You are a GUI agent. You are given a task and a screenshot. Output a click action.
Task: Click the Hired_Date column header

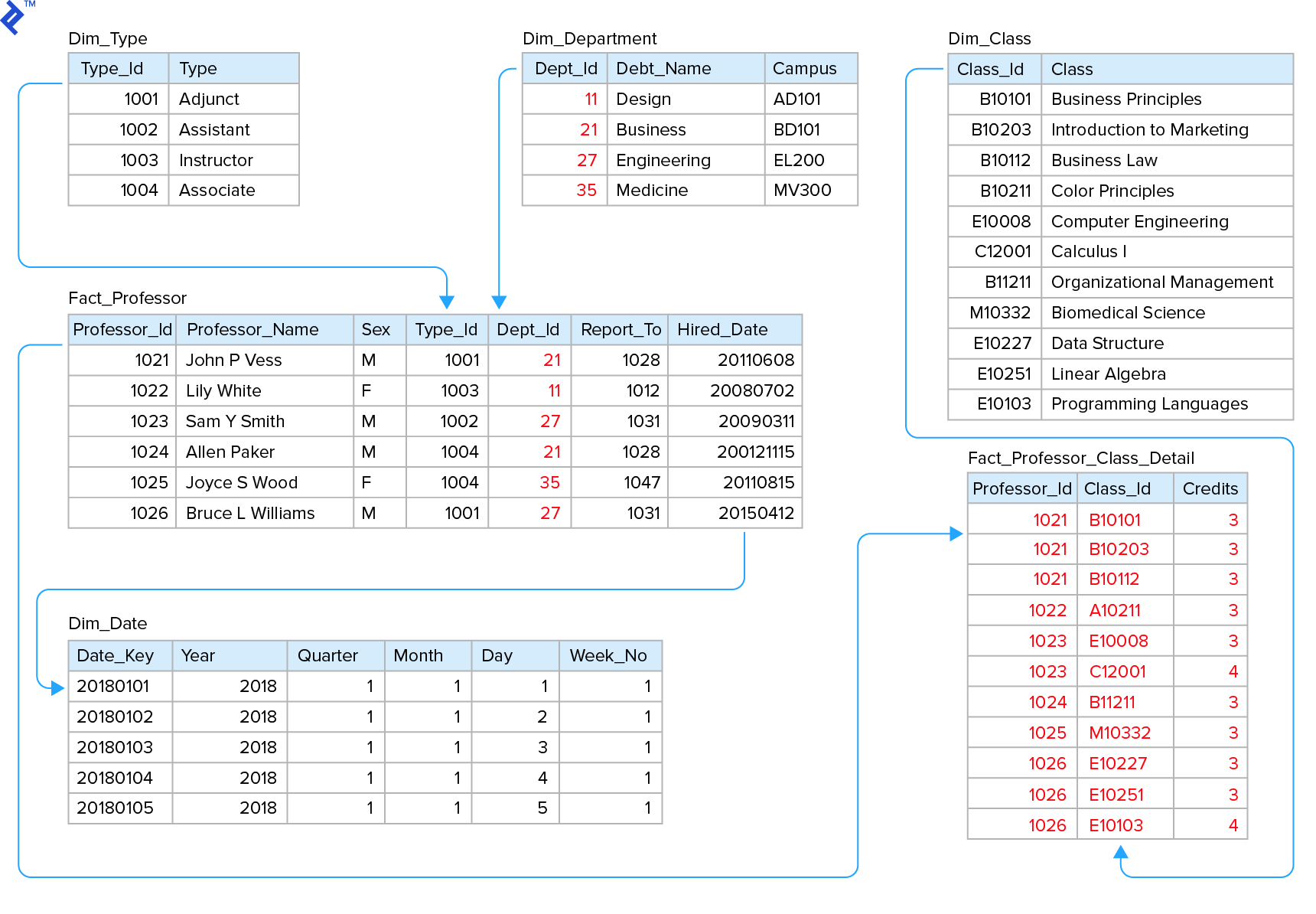[722, 329]
